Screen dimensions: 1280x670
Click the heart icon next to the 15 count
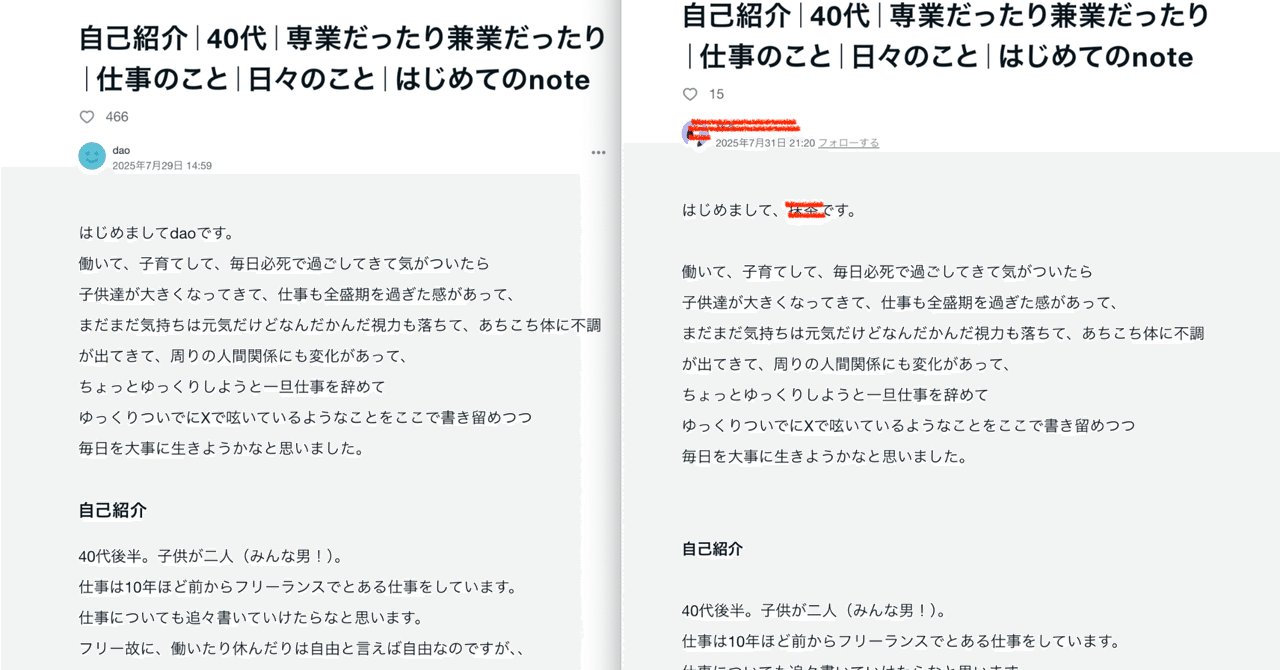point(690,93)
